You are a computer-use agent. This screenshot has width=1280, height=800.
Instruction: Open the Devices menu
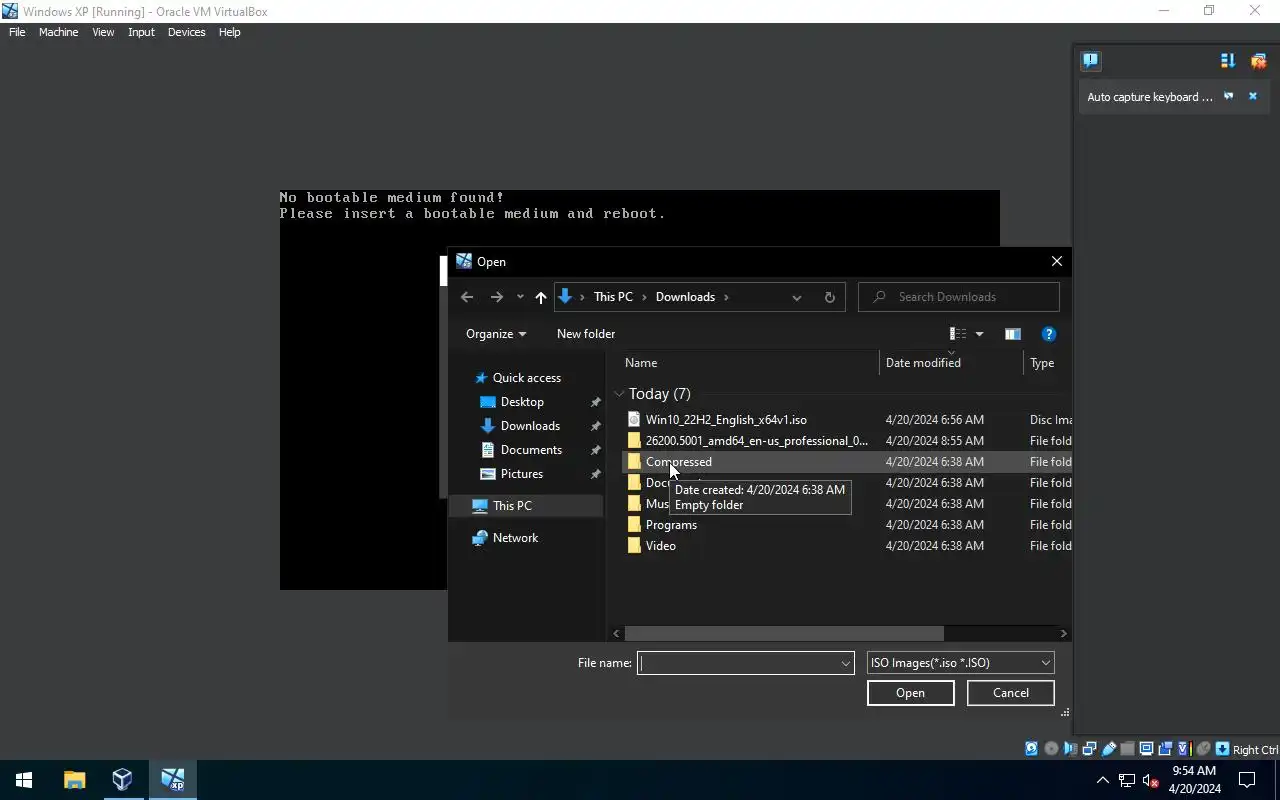(186, 32)
